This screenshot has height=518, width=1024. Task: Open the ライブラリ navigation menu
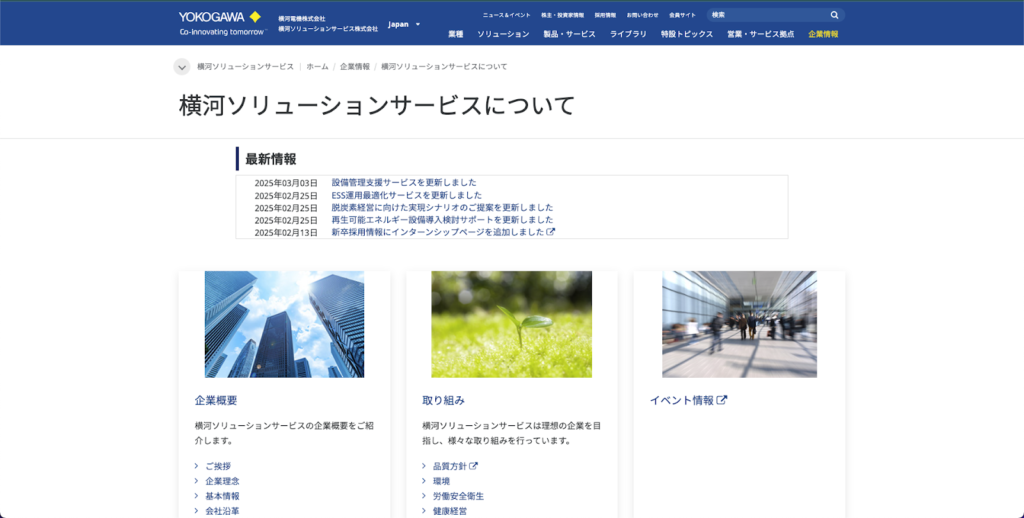[x=628, y=34]
